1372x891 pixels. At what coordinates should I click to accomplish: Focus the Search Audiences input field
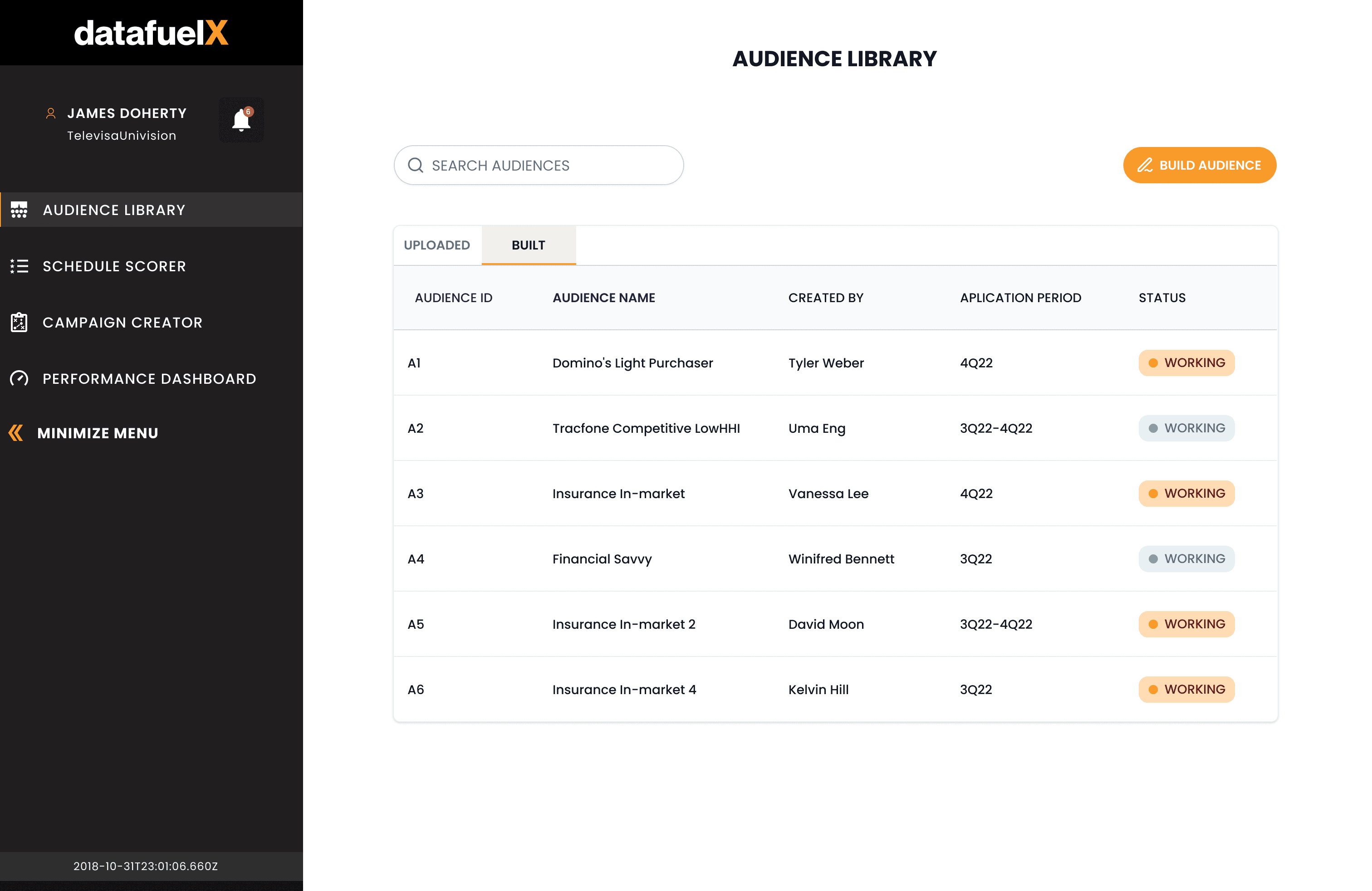pyautogui.click(x=539, y=166)
